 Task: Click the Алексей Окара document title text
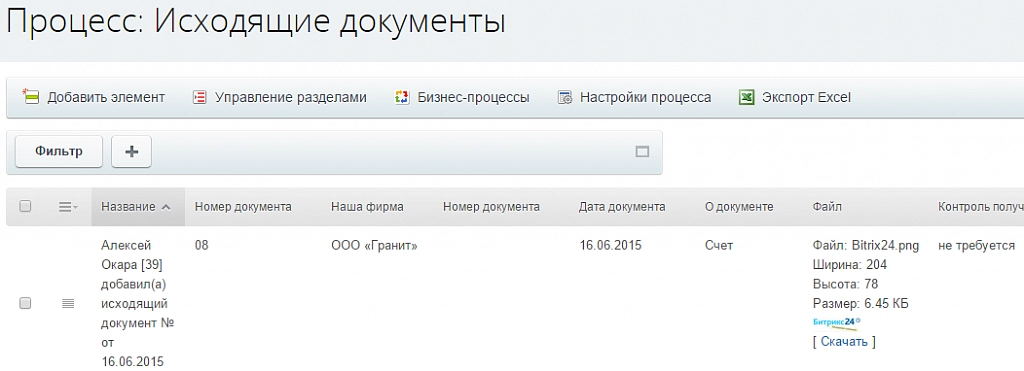point(138,303)
